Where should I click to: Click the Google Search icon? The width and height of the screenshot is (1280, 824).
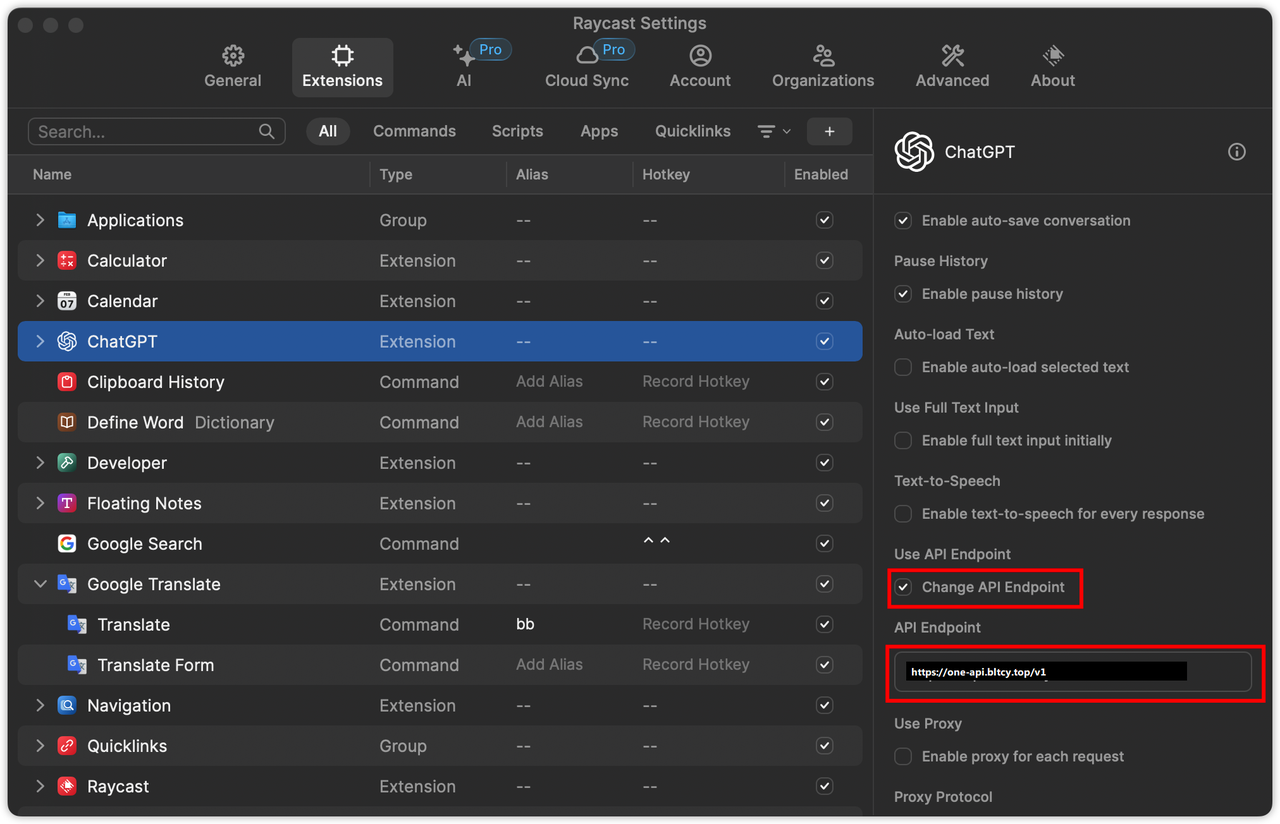pos(67,544)
